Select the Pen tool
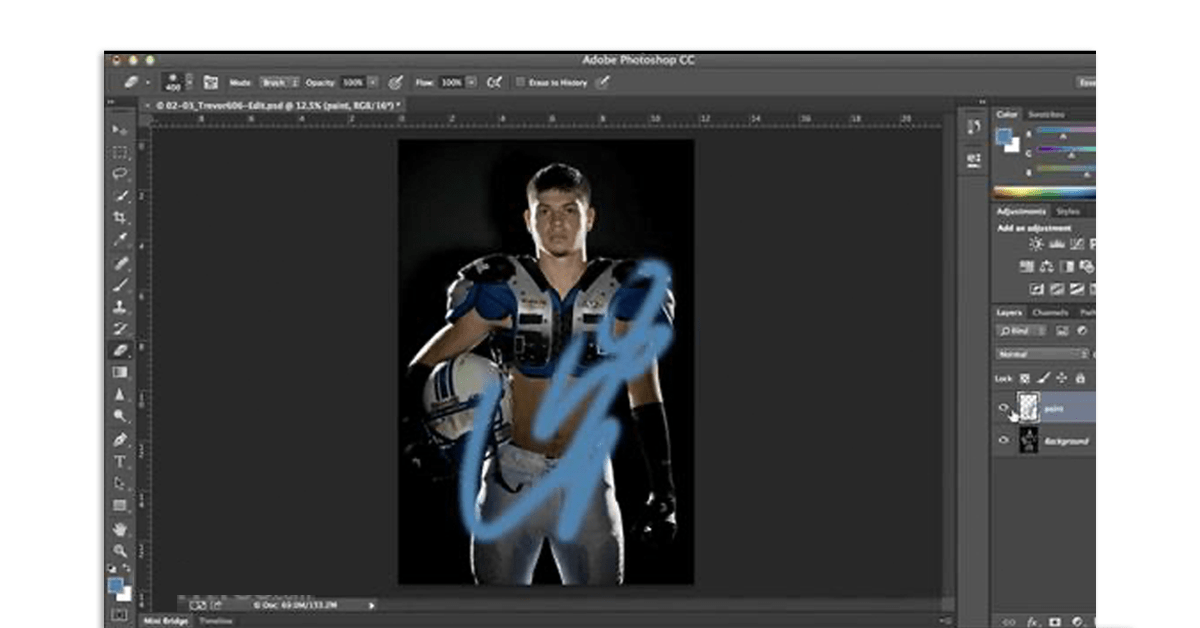The image size is (1200, 628). pyautogui.click(x=120, y=440)
